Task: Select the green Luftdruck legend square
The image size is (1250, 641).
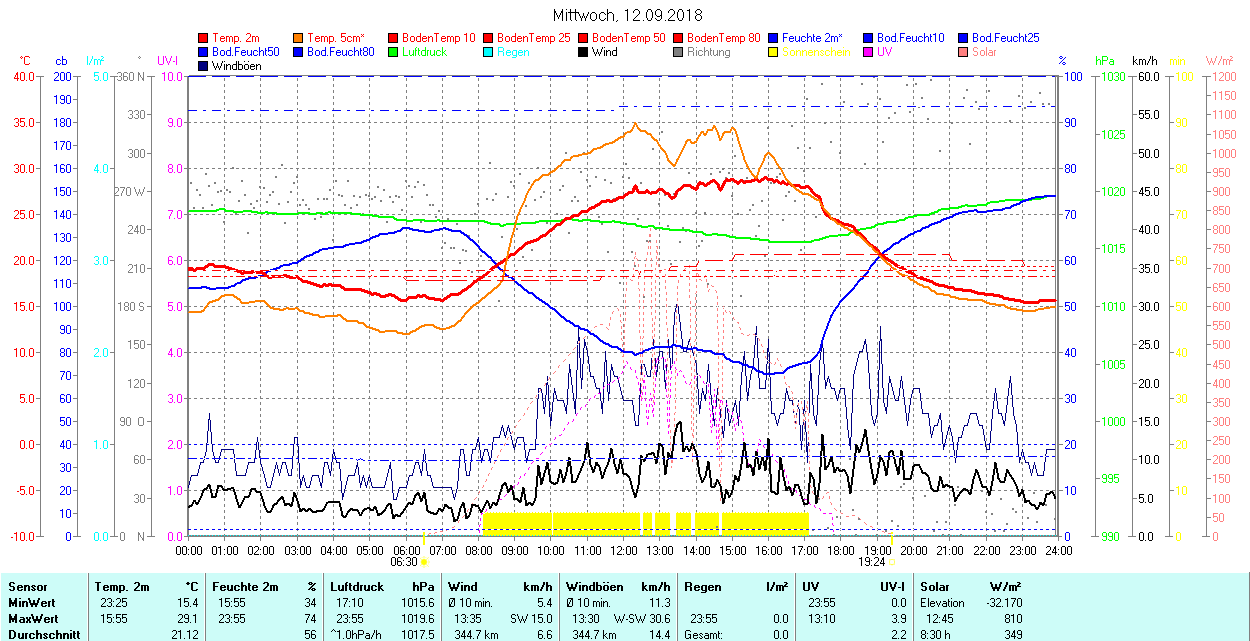Action: click(393, 52)
